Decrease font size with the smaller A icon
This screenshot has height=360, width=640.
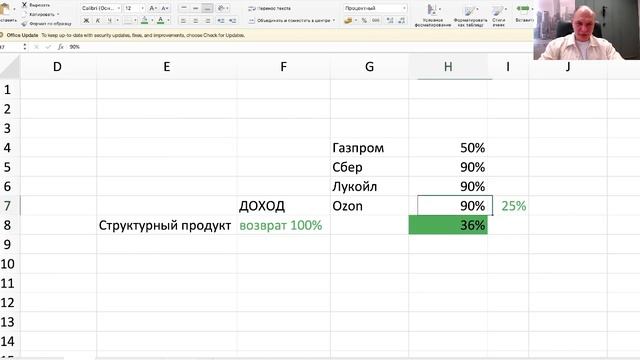(x=164, y=8)
